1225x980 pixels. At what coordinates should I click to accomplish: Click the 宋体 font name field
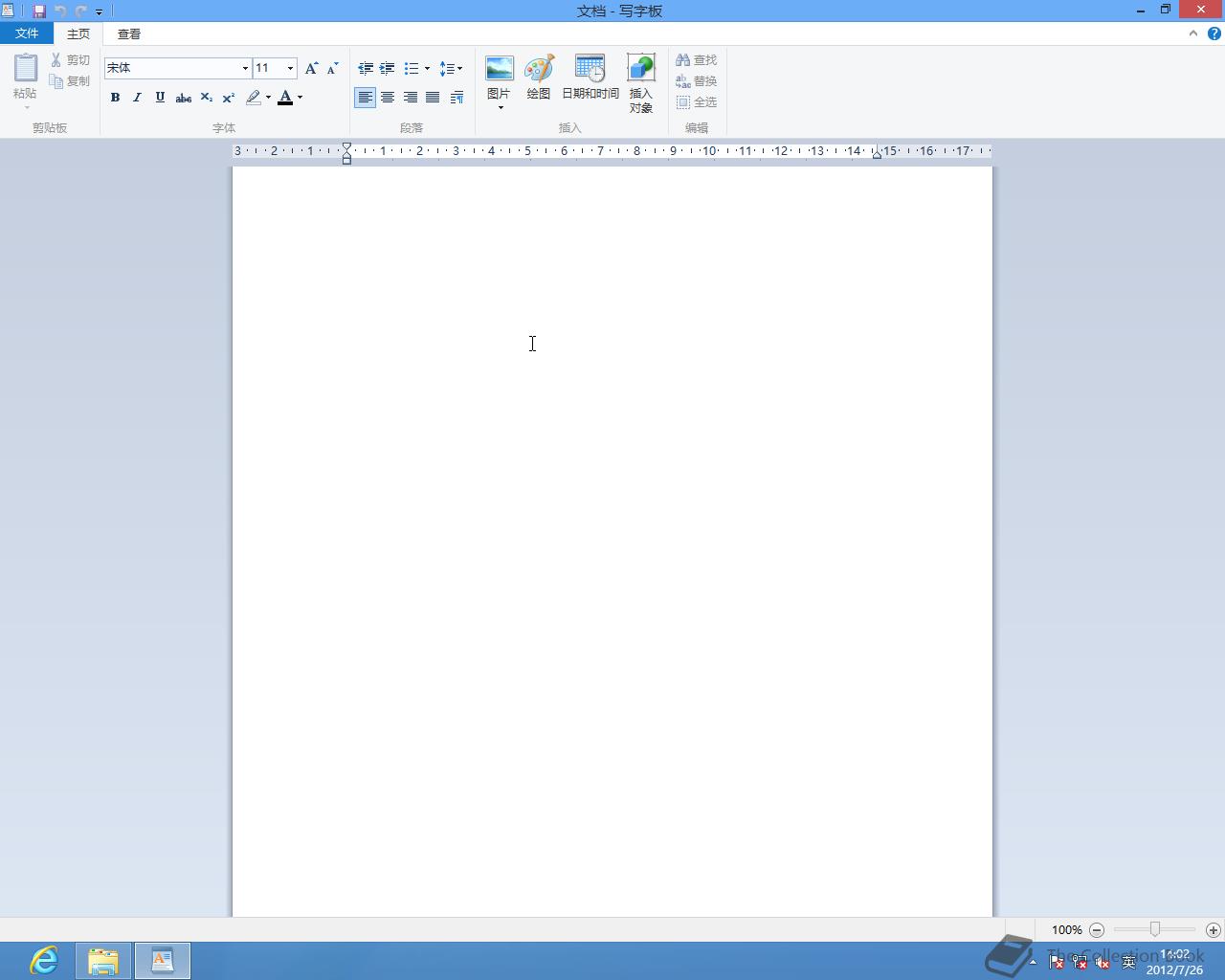pos(172,68)
